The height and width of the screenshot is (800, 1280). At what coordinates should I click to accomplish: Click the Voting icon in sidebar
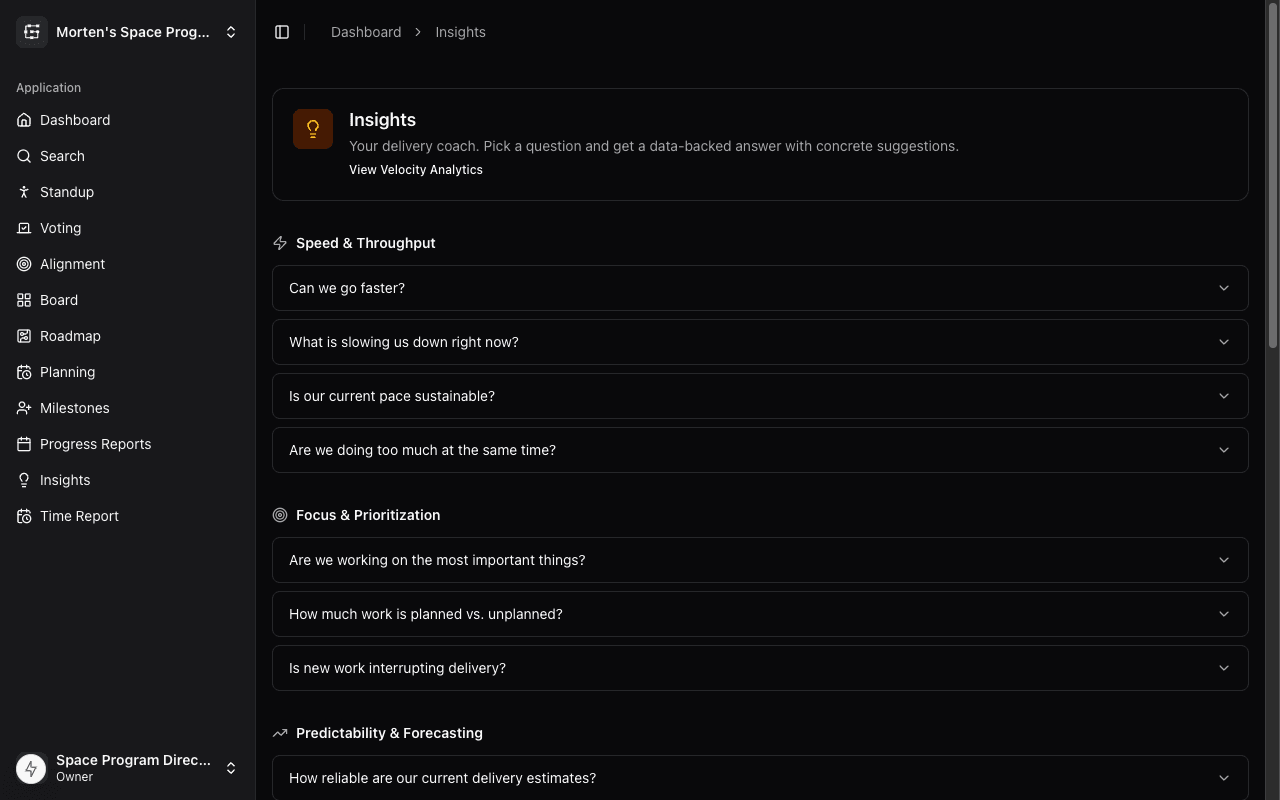click(24, 228)
